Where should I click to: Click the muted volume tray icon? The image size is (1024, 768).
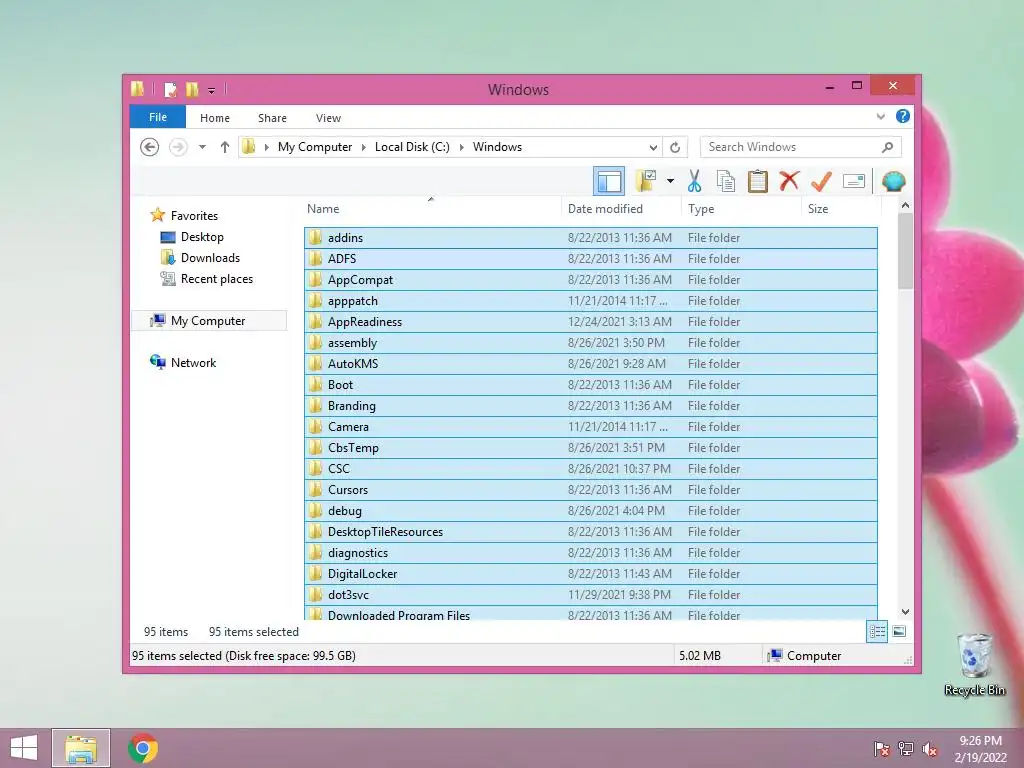(929, 749)
